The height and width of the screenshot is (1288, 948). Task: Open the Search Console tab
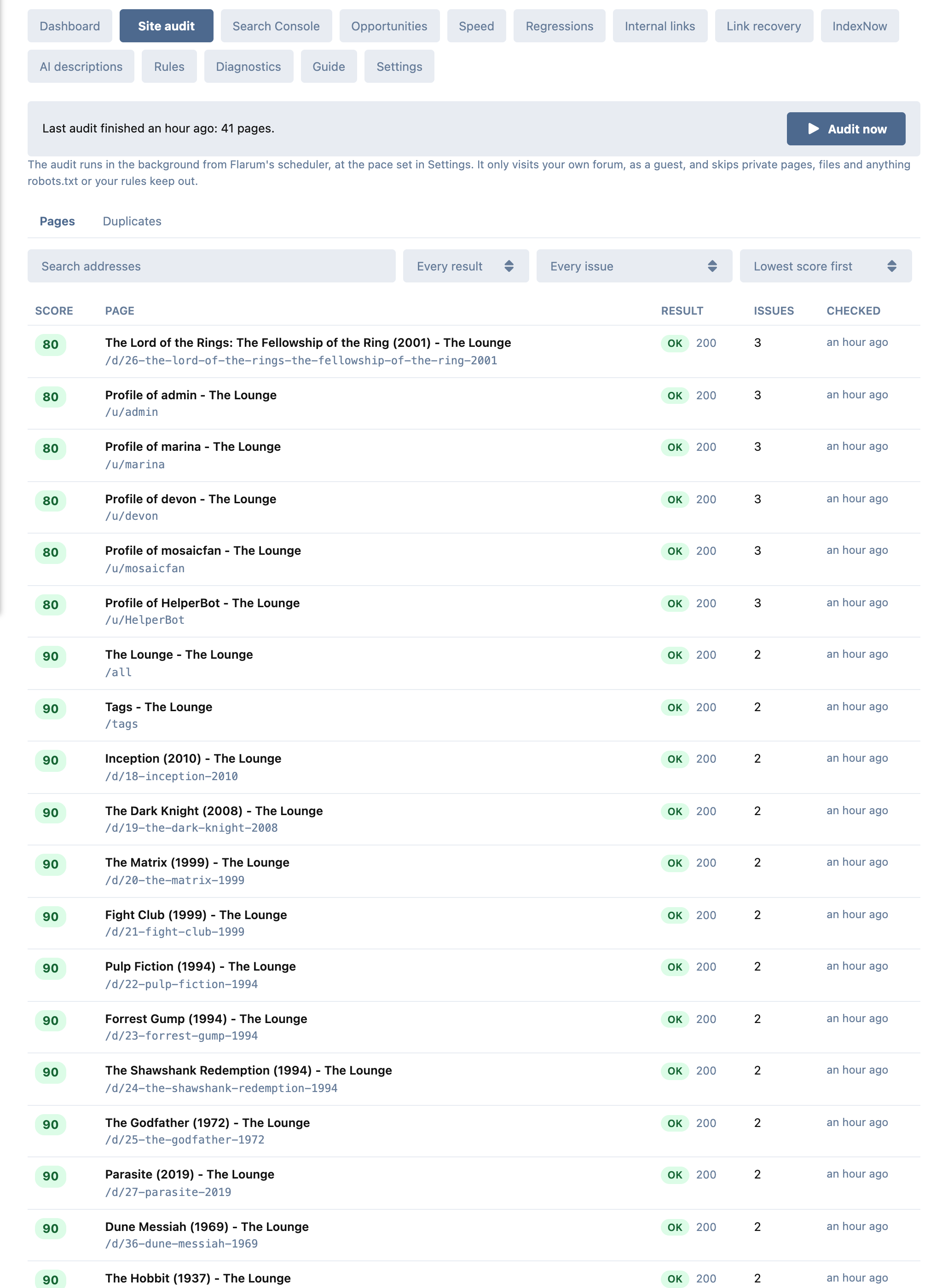pos(276,26)
